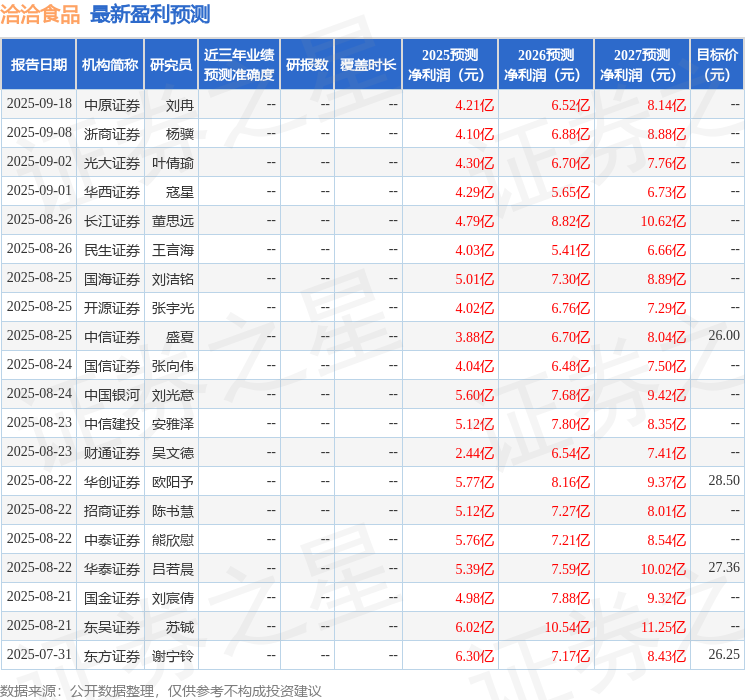745x700 pixels.
Task: Click analyst name 杨骥
Action: (180, 134)
